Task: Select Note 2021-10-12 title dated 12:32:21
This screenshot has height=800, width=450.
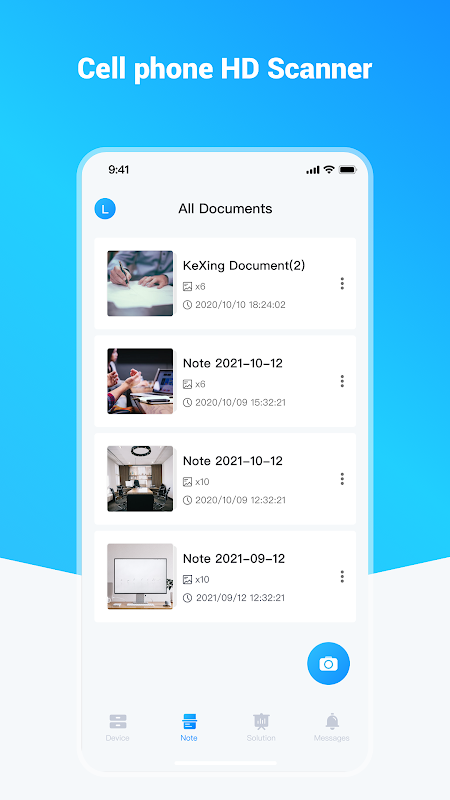Action: point(233,461)
